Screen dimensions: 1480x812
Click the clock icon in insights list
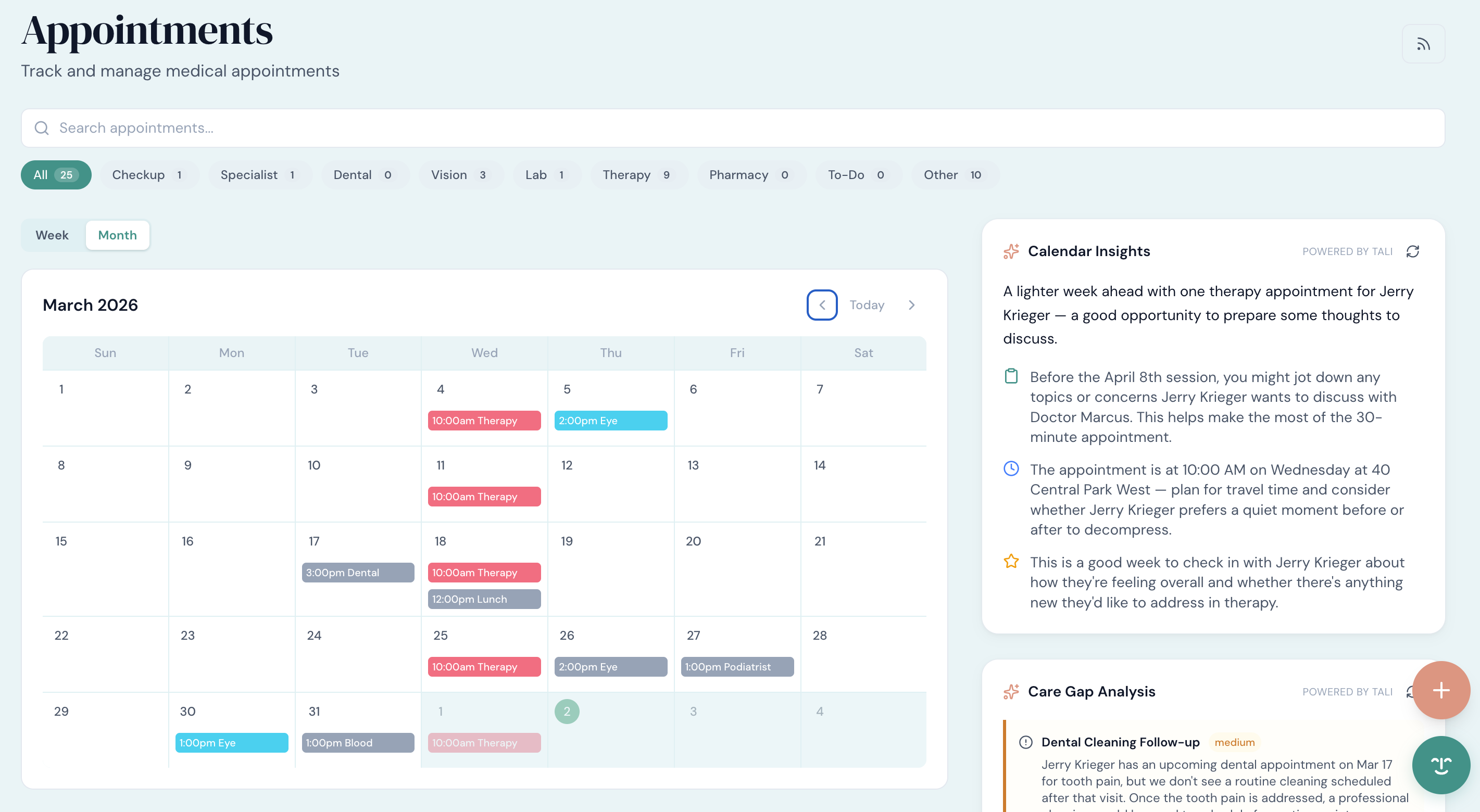1011,468
